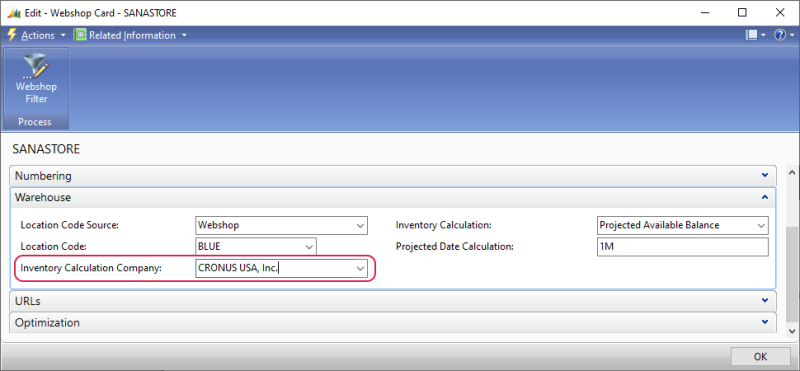The image size is (800, 371).
Task: Click the dropdown arrow beside layout icon
Action: click(763, 35)
